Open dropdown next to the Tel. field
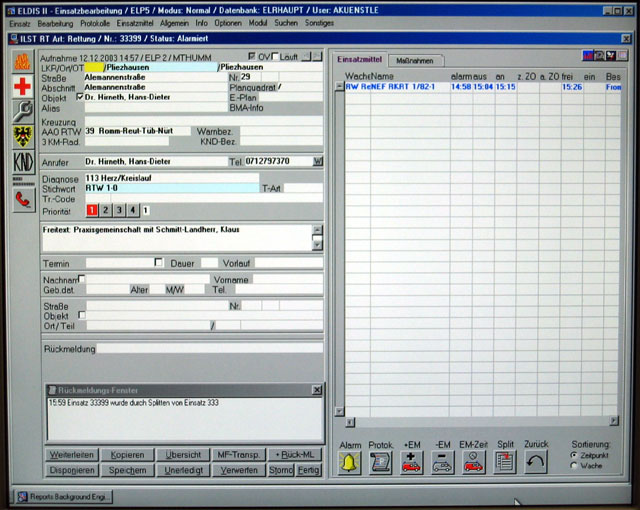 point(318,160)
